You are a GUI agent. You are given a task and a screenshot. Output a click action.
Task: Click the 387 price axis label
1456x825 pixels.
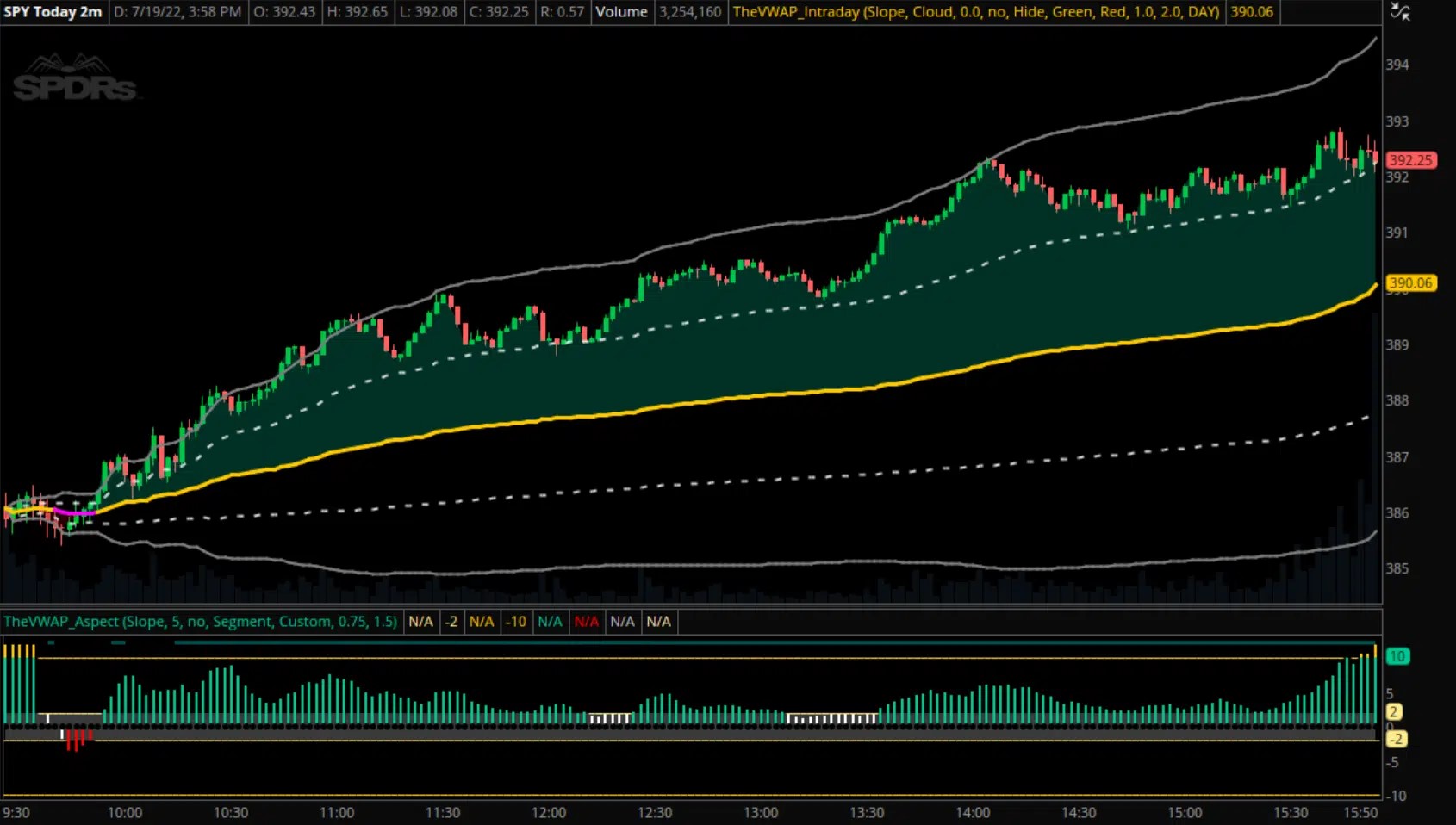pyautogui.click(x=1397, y=457)
